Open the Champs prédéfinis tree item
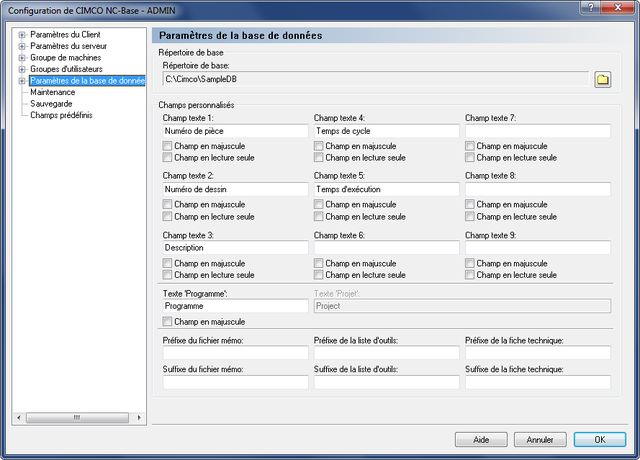640x460 pixels. (x=61, y=115)
